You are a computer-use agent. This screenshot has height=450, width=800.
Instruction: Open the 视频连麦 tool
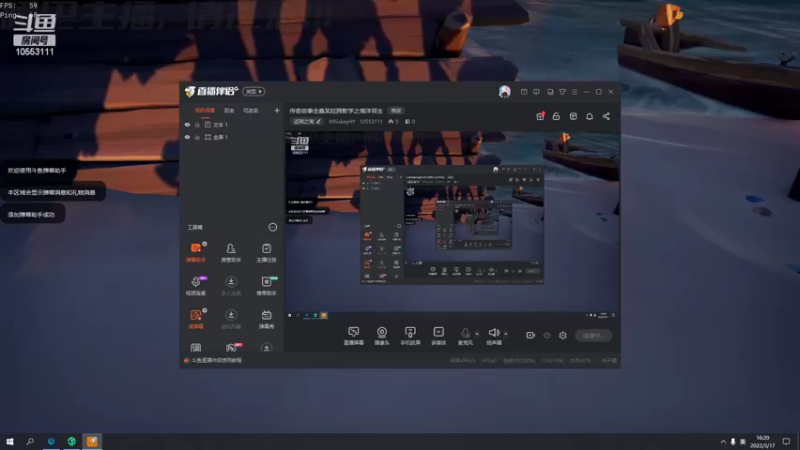coord(196,286)
